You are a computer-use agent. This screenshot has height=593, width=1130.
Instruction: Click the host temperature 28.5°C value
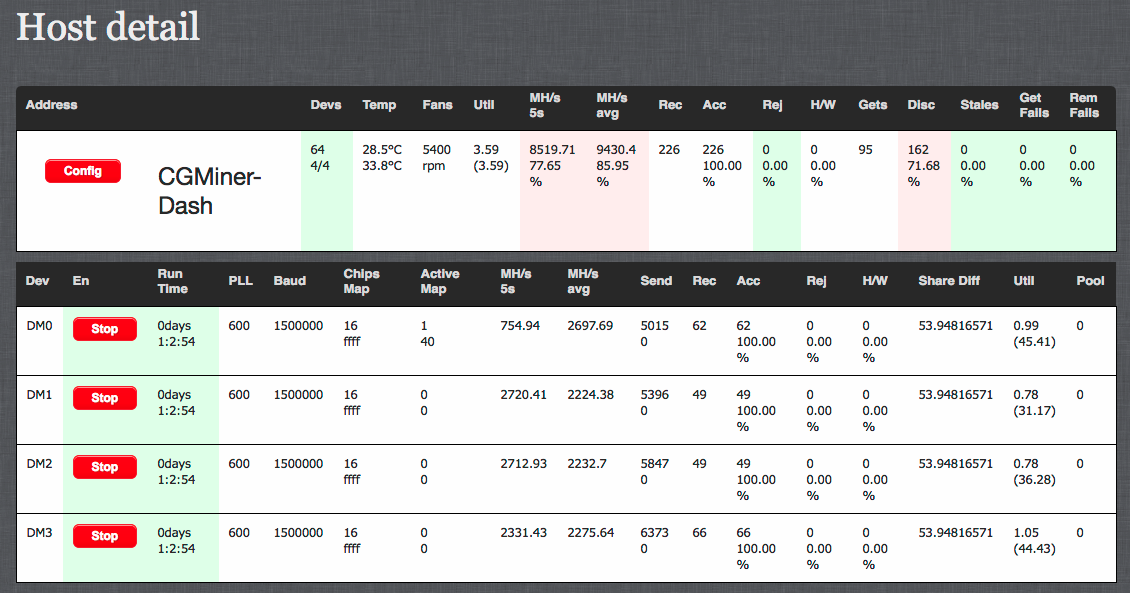click(x=382, y=150)
